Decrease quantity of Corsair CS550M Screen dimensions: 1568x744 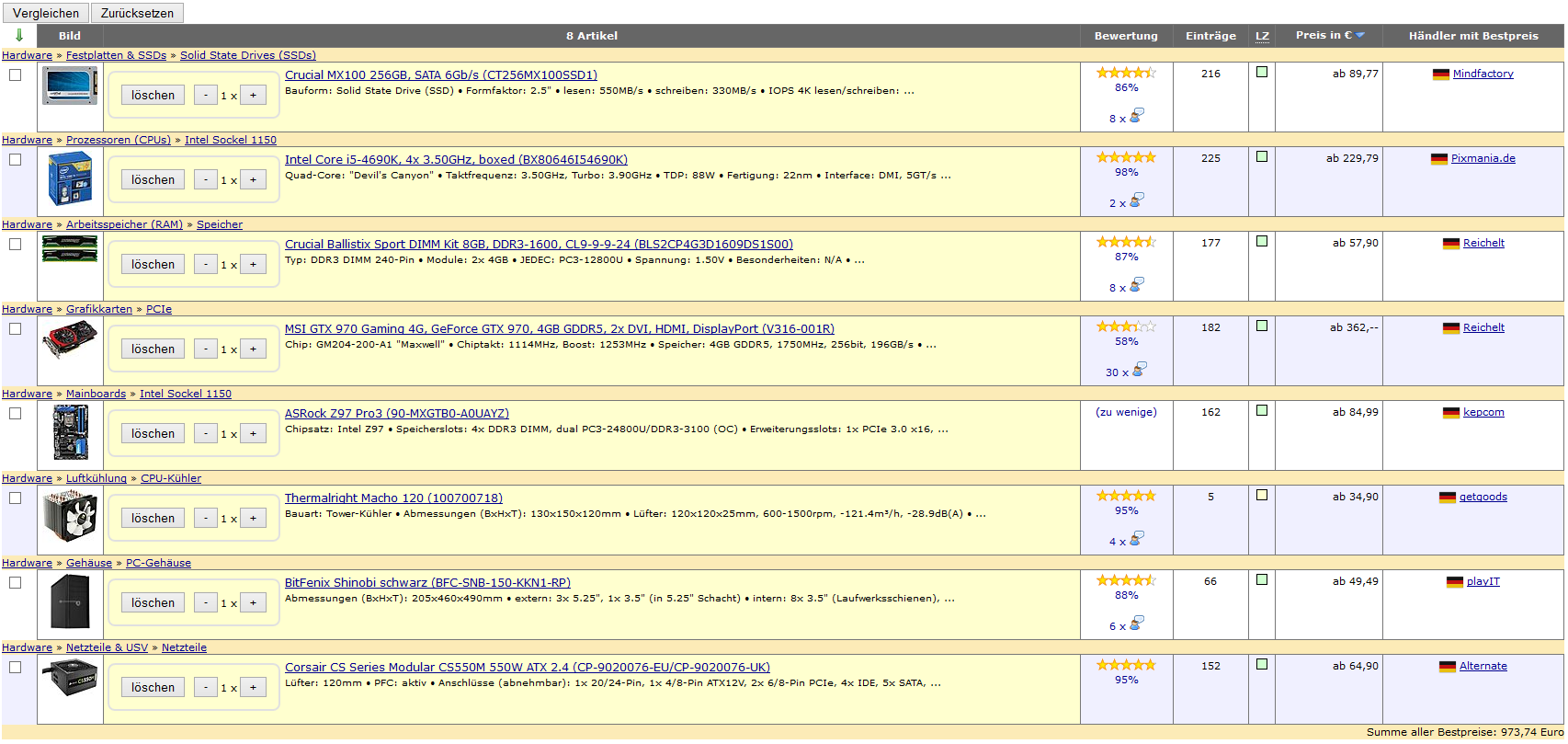coord(206,687)
